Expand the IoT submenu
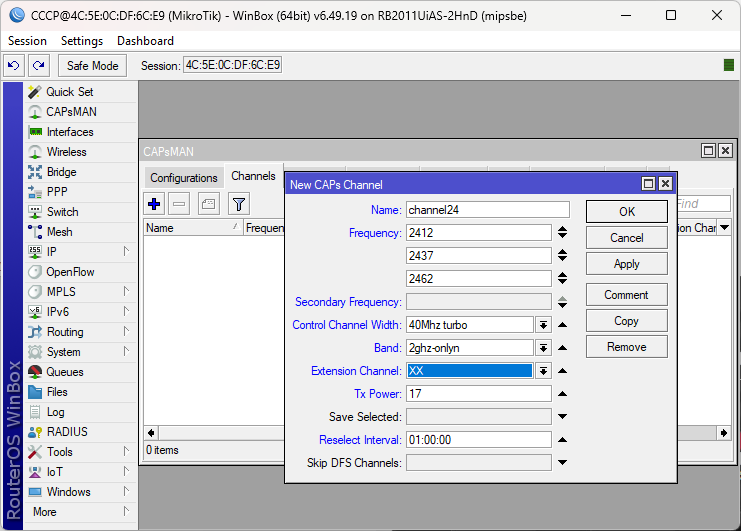The image size is (741, 531). 126,471
